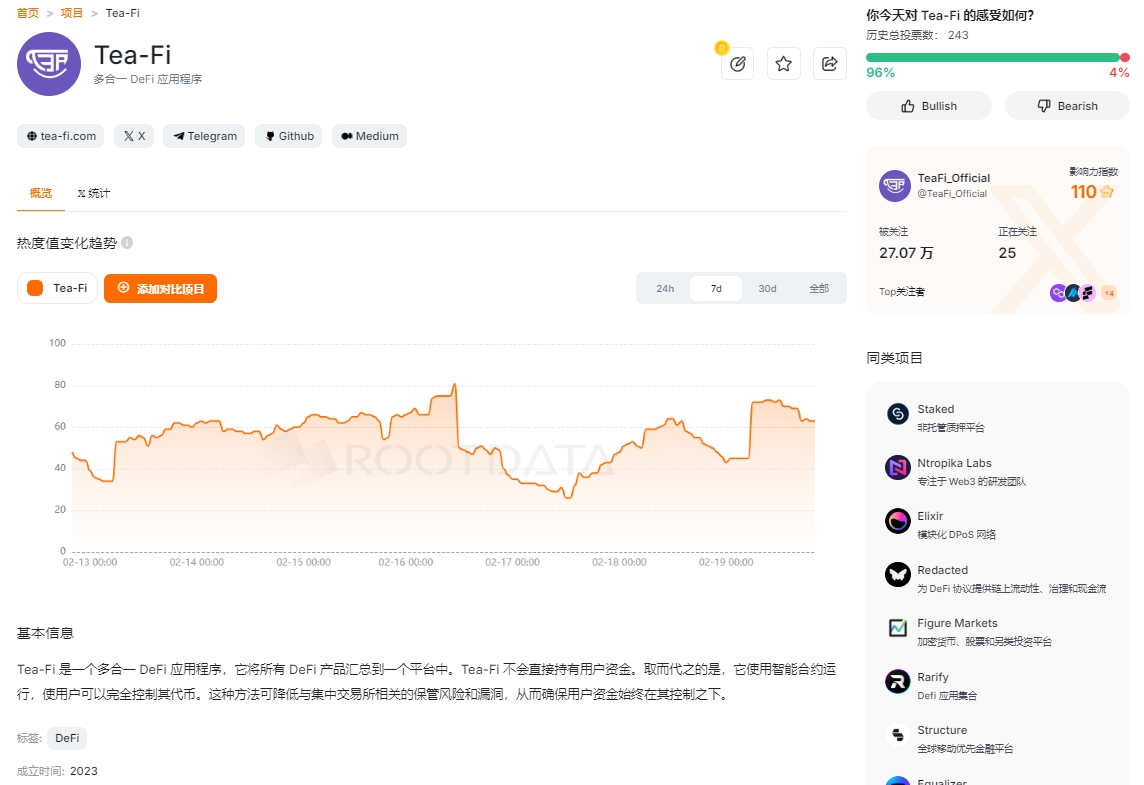Open the Telegram link chip

pyautogui.click(x=204, y=136)
